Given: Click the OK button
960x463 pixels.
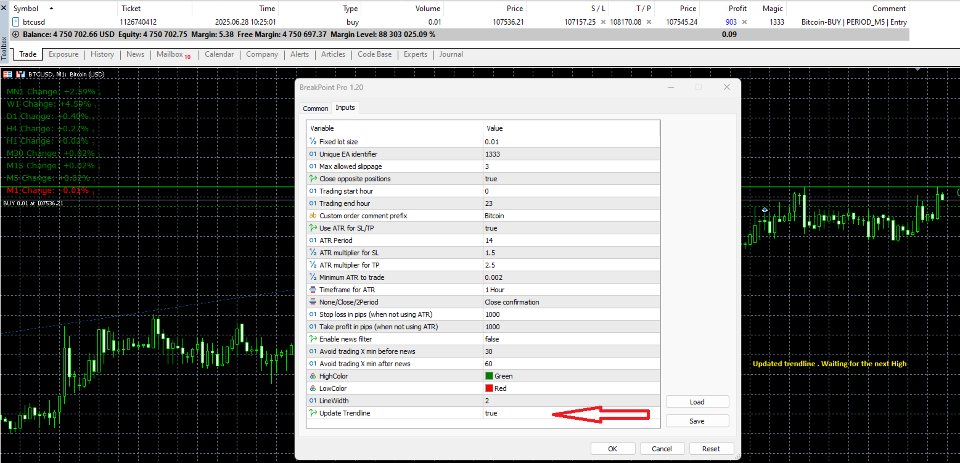Looking at the screenshot, I should coord(613,448).
